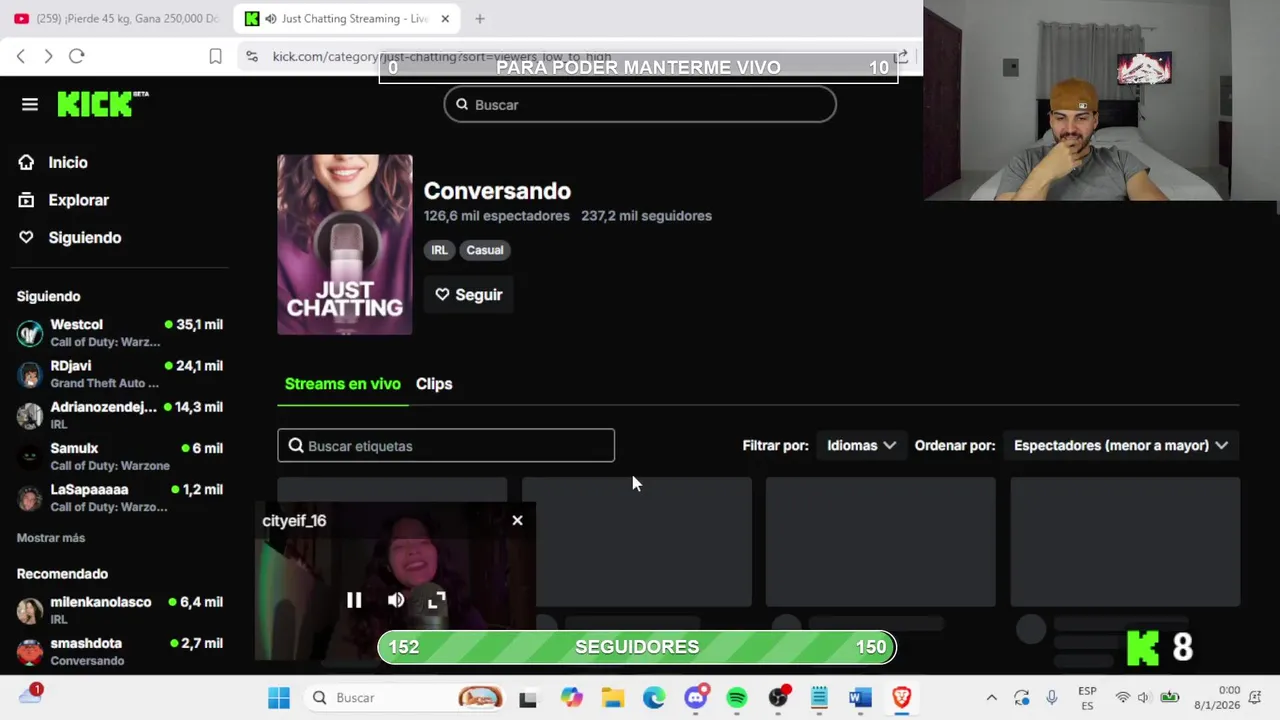
Task: Switch to the YouTube browser tab
Action: [x=116, y=18]
